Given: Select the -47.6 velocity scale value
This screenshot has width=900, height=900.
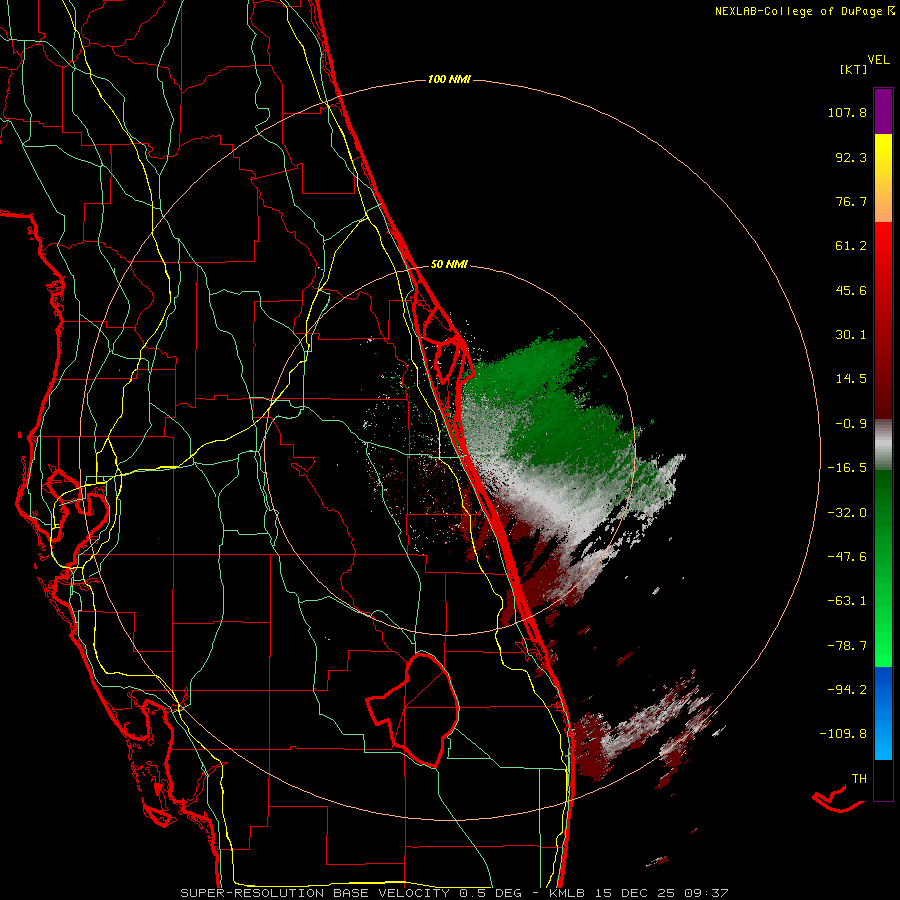Looking at the screenshot, I should tap(847, 557).
